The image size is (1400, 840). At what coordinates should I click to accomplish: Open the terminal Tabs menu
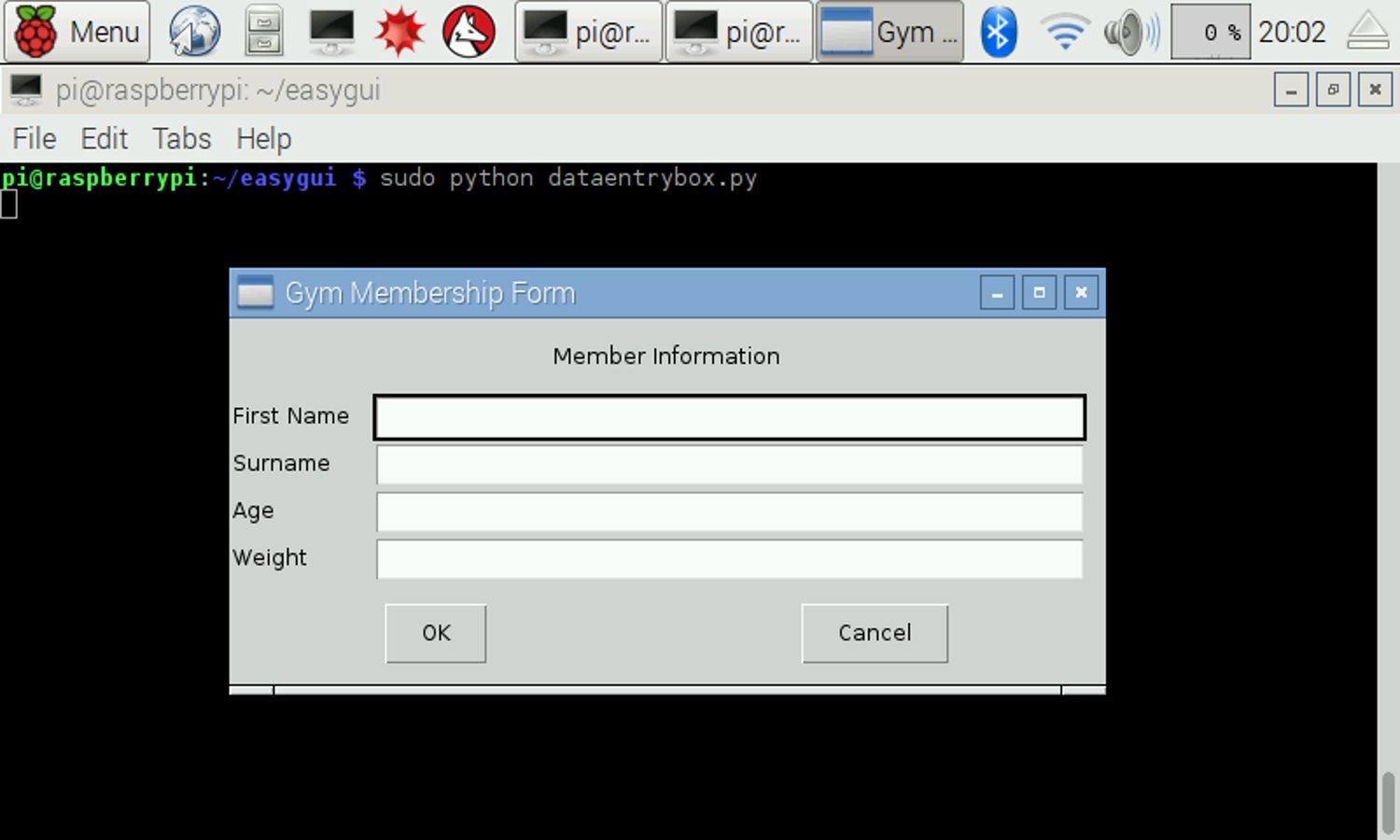182,138
